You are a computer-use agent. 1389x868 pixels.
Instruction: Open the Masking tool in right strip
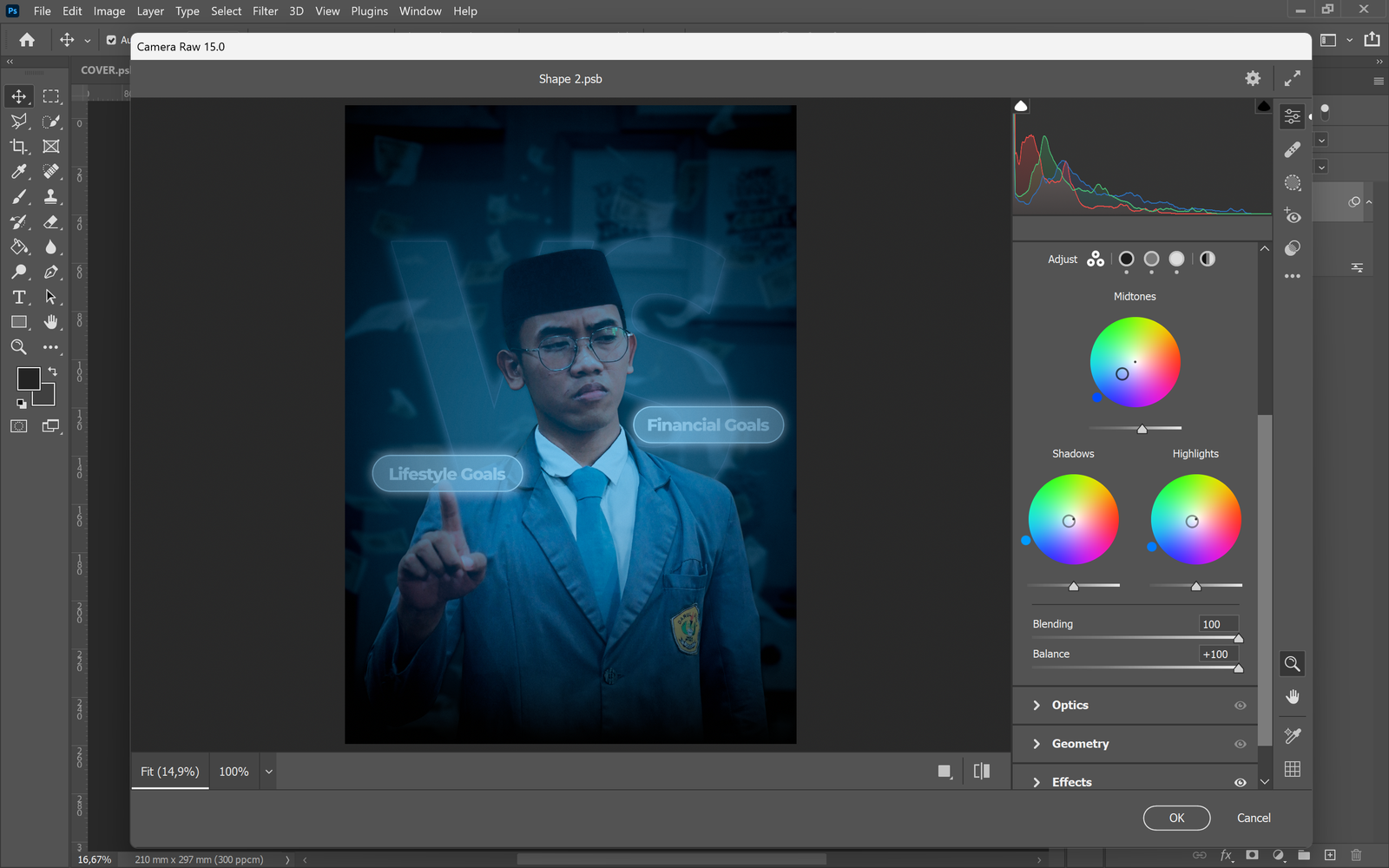pyautogui.click(x=1293, y=183)
